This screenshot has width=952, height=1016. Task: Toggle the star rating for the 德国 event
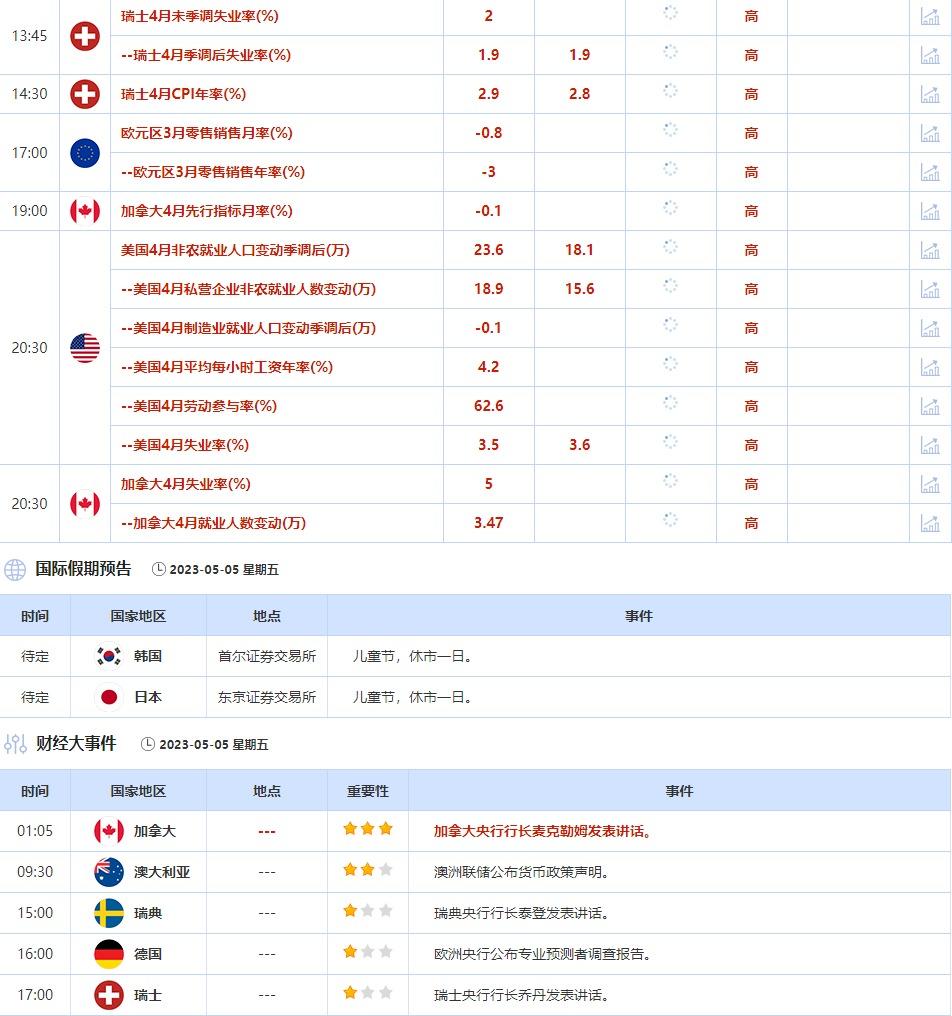pyautogui.click(x=367, y=953)
